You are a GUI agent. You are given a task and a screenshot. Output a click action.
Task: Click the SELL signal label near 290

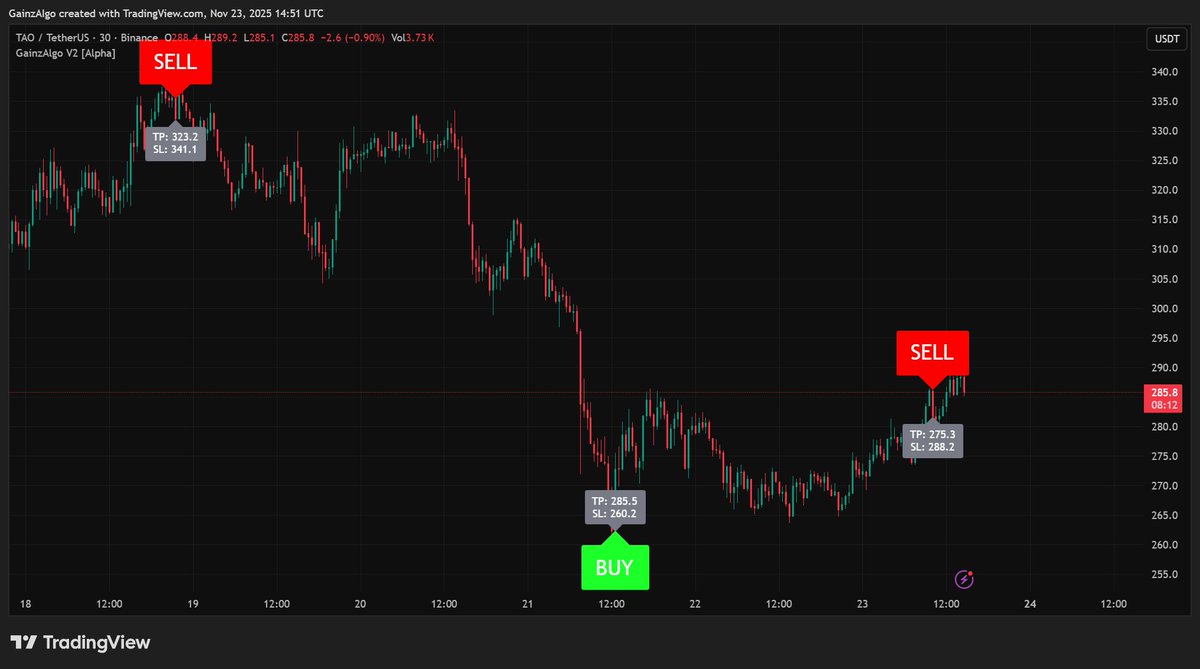[x=932, y=353]
